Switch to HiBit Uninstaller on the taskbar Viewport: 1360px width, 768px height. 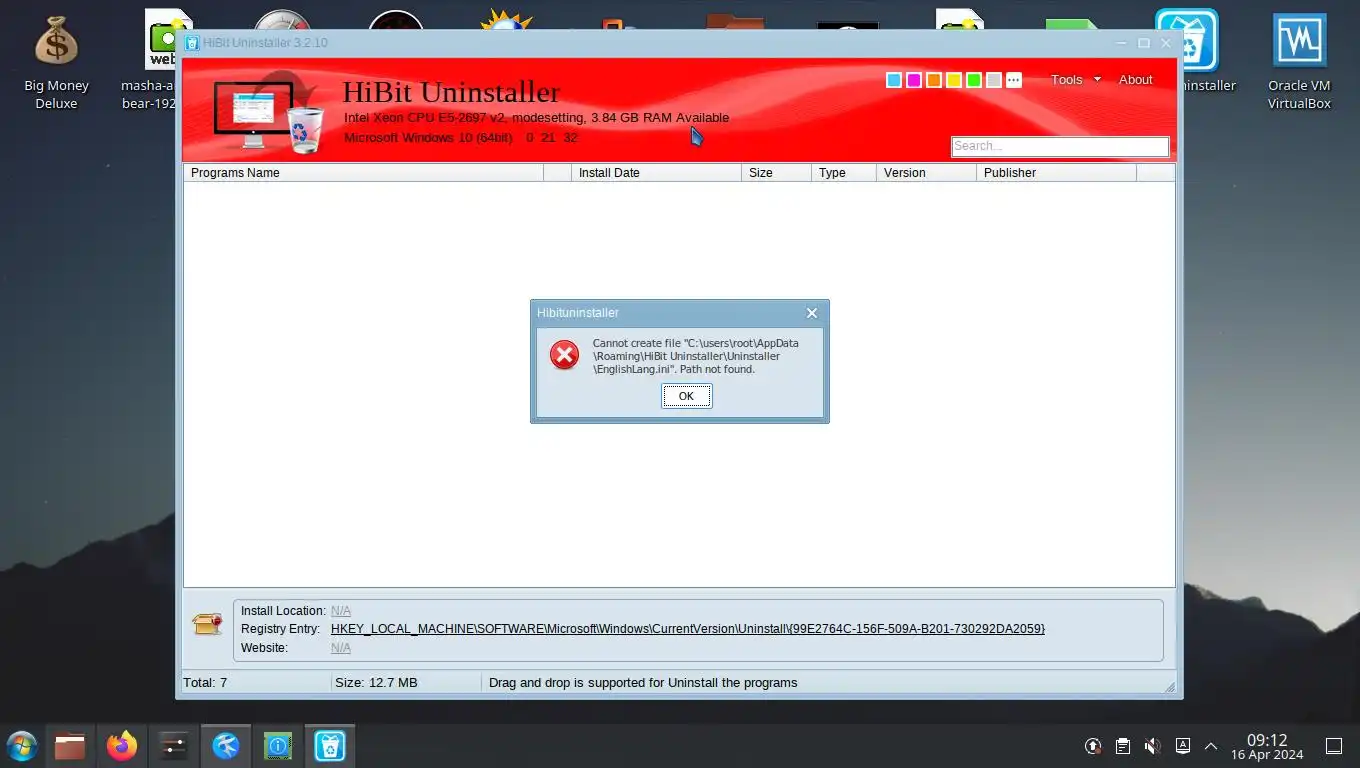click(x=330, y=746)
